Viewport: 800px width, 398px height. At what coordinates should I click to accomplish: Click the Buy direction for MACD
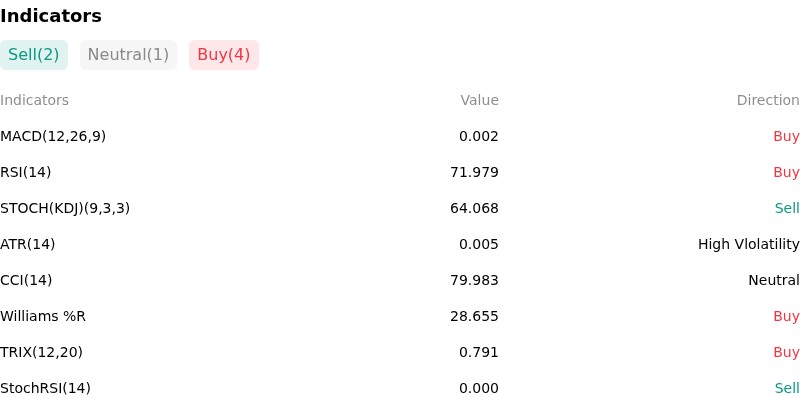click(786, 136)
